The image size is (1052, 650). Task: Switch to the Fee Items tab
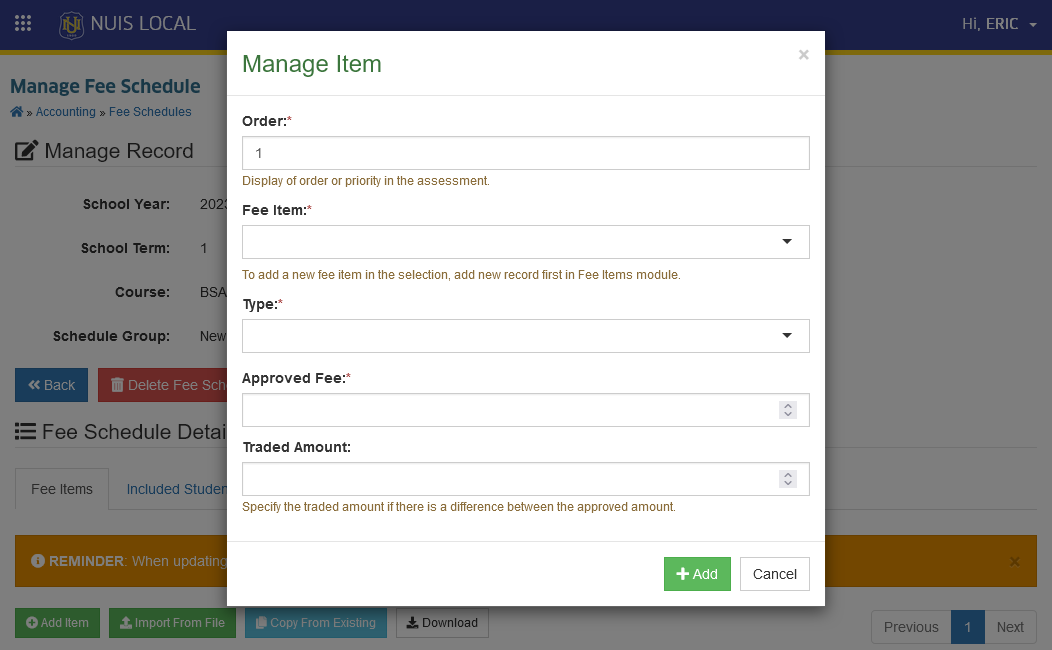[62, 489]
